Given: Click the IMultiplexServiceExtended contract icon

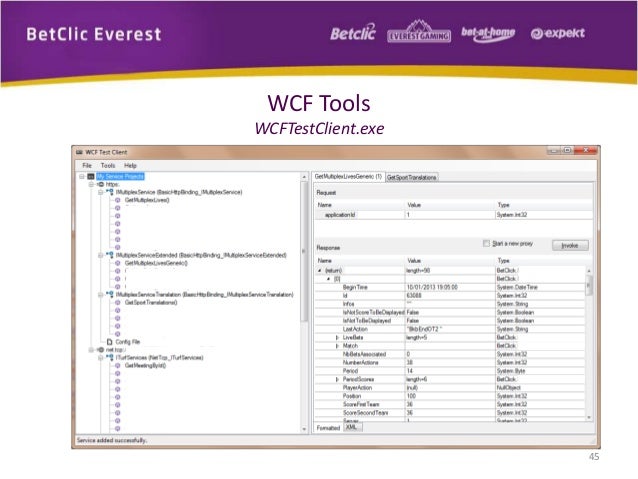Looking at the screenshot, I should (110, 255).
